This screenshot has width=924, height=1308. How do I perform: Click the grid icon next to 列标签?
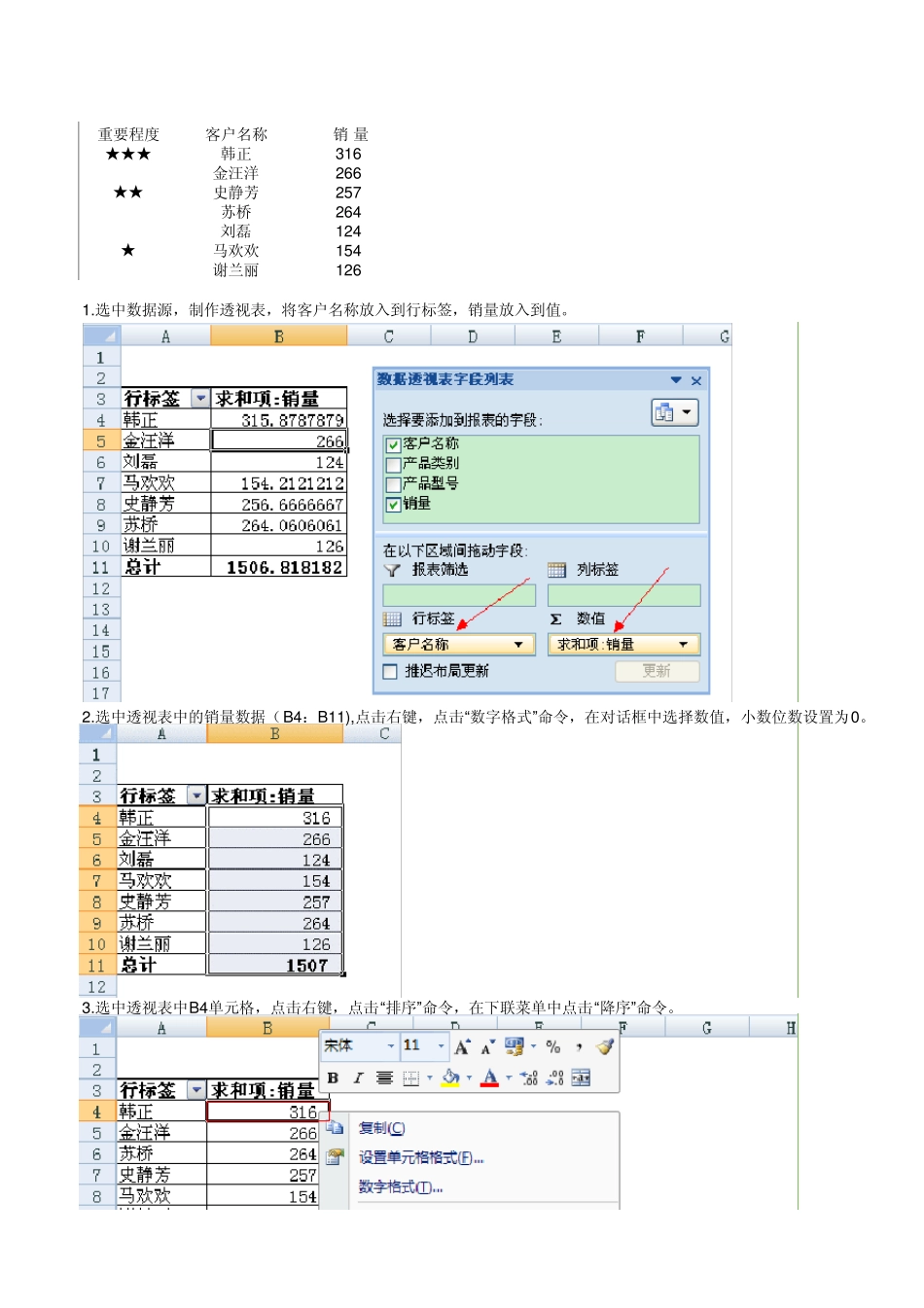[x=556, y=570]
